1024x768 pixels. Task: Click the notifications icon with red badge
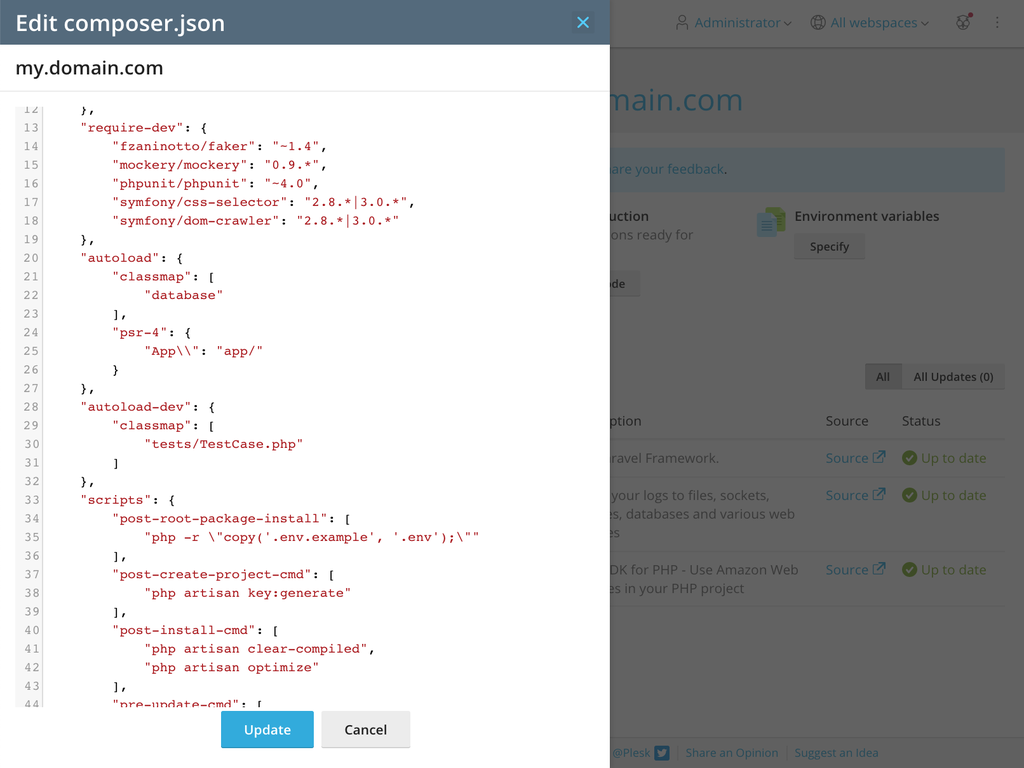962,21
